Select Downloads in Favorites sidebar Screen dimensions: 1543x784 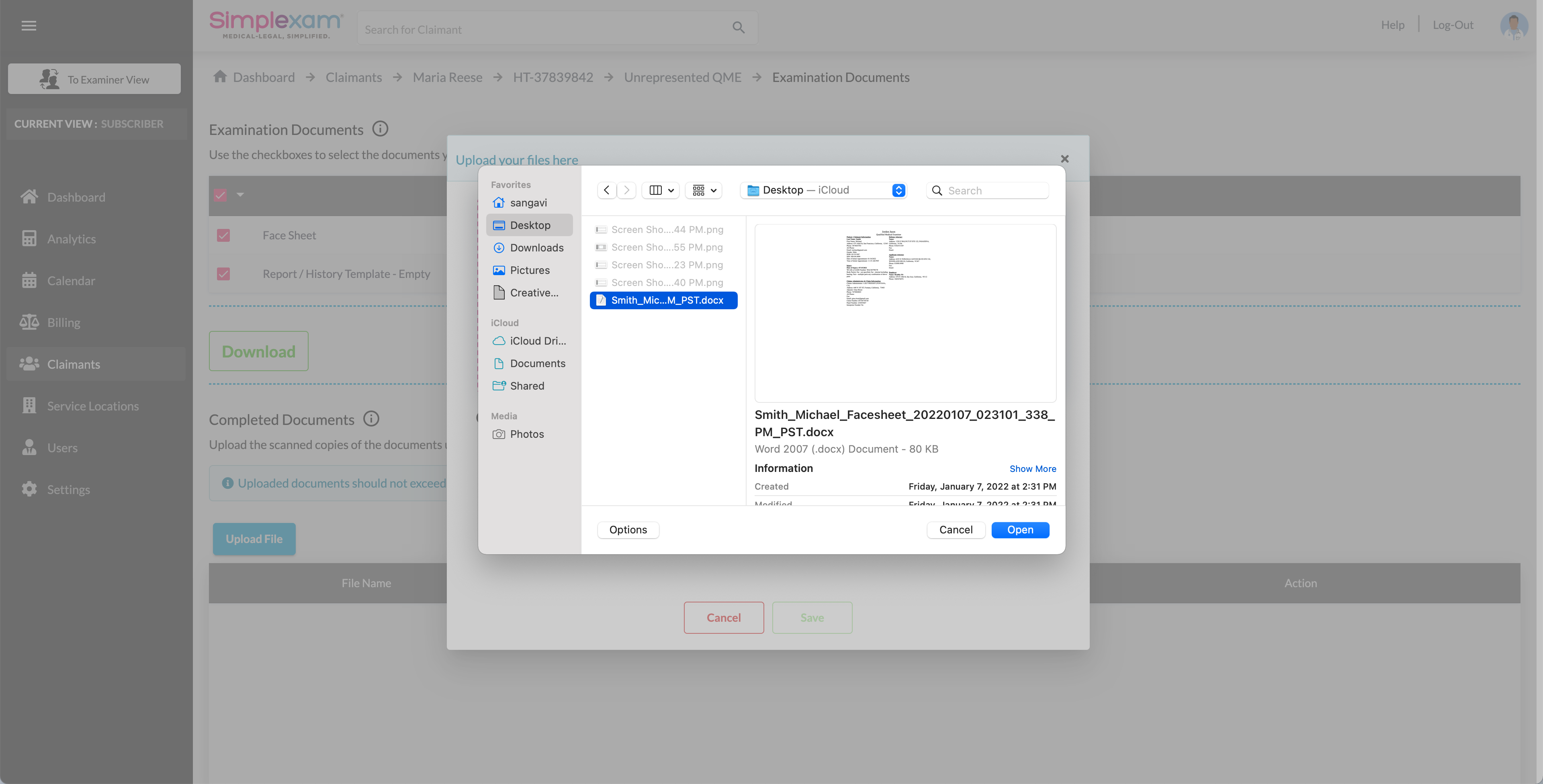[x=536, y=247]
